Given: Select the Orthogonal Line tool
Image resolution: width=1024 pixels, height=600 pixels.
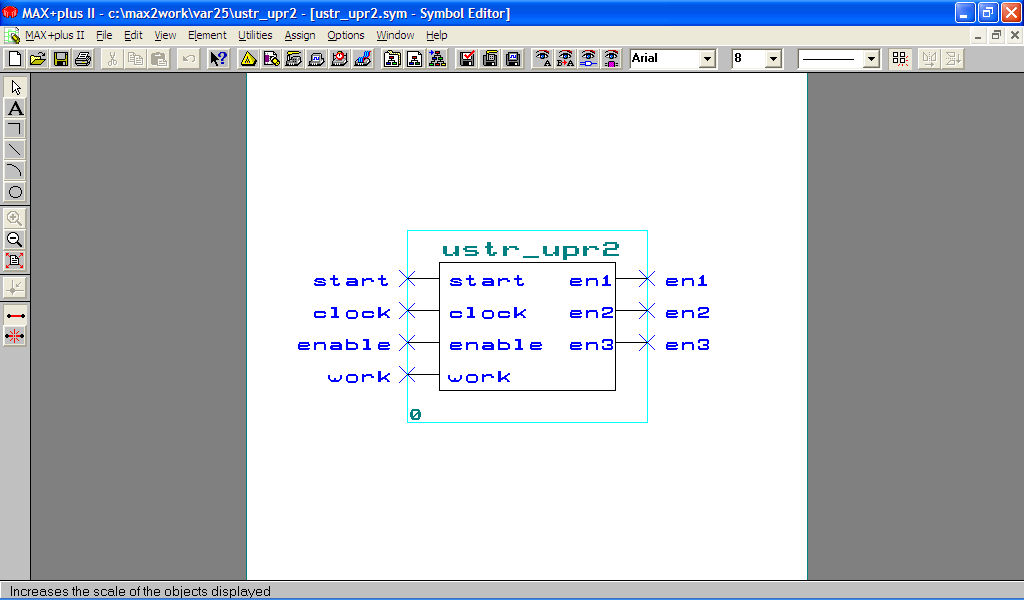Looking at the screenshot, I should [15, 129].
